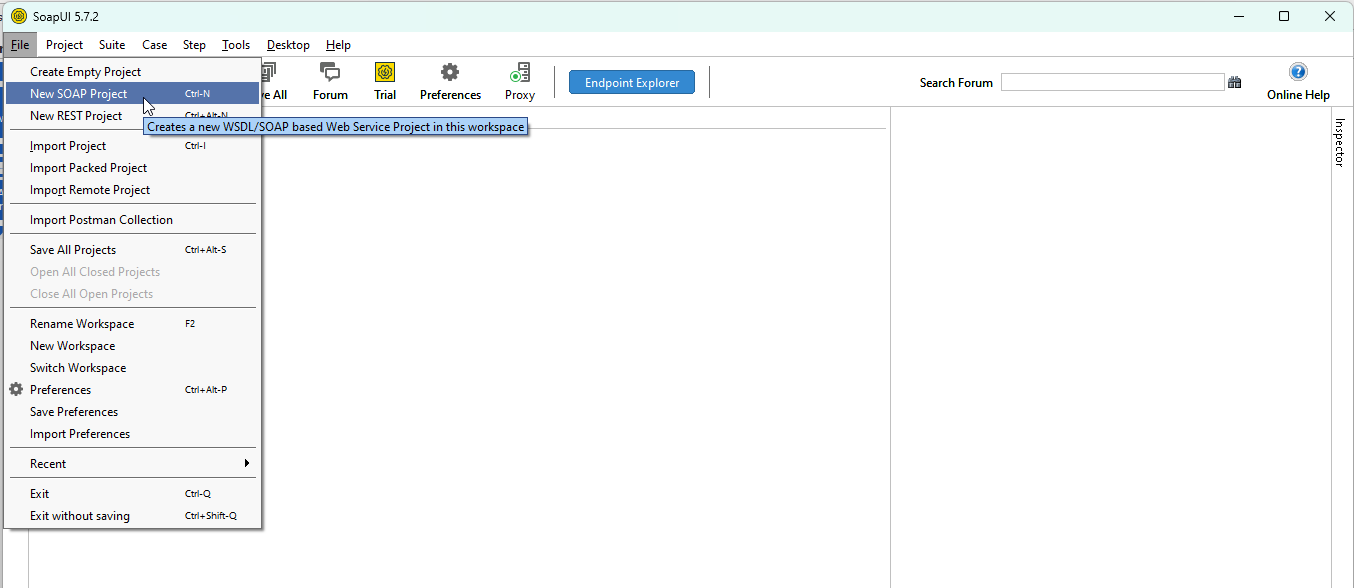Choose Save All Projects

(x=132, y=250)
